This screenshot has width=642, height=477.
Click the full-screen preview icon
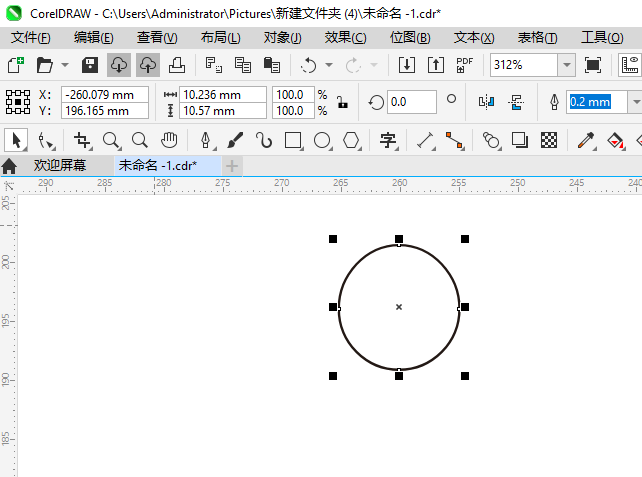click(593, 65)
